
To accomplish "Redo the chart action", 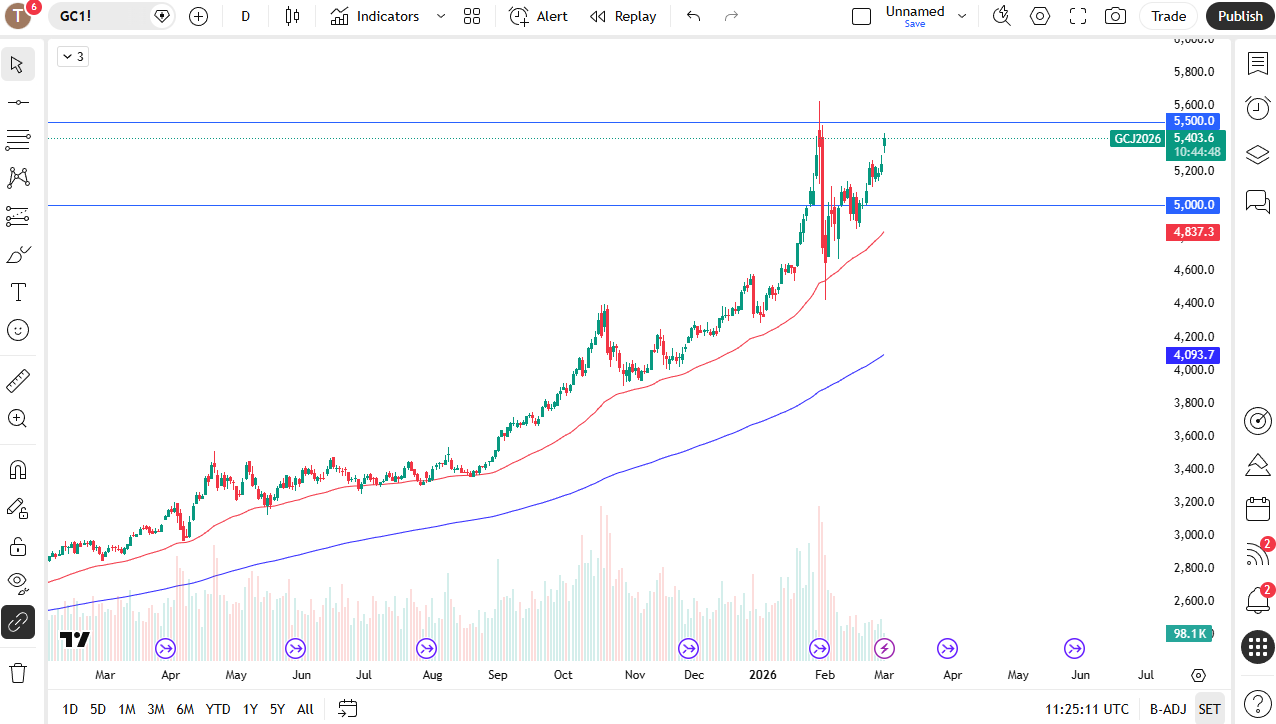I will point(731,16).
